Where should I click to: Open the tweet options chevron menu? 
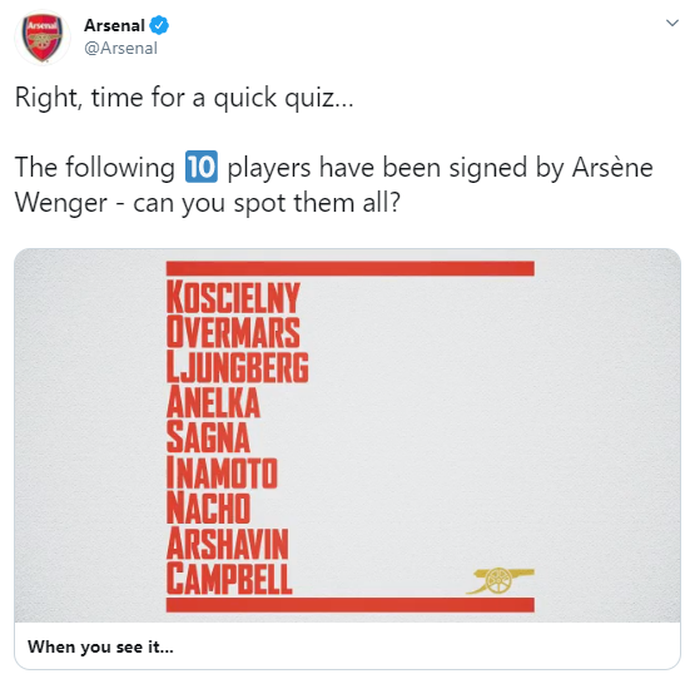(672, 23)
